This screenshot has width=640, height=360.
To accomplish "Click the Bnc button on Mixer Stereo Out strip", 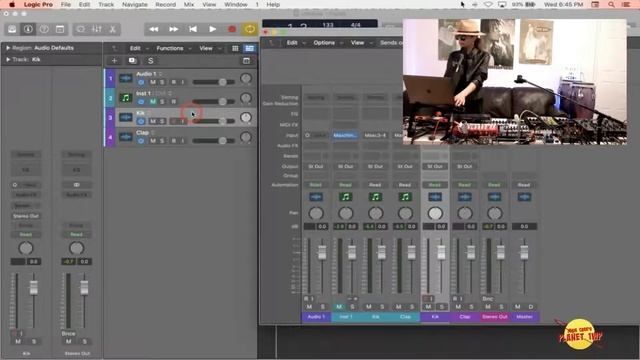I will 488,299.
